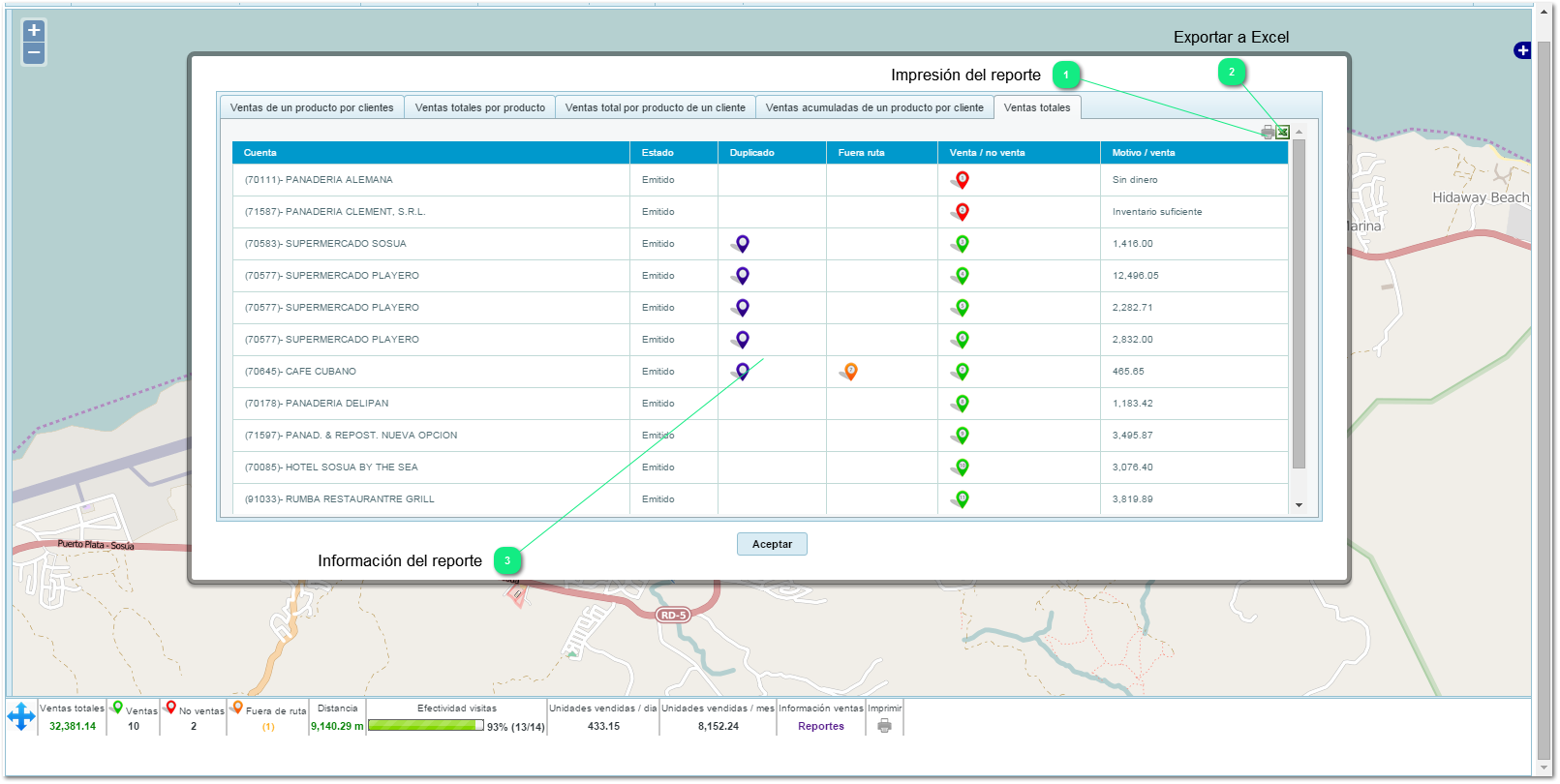Open the Ventas totales por producto tab
Screen dimensions: 1560x784
[x=480, y=107]
